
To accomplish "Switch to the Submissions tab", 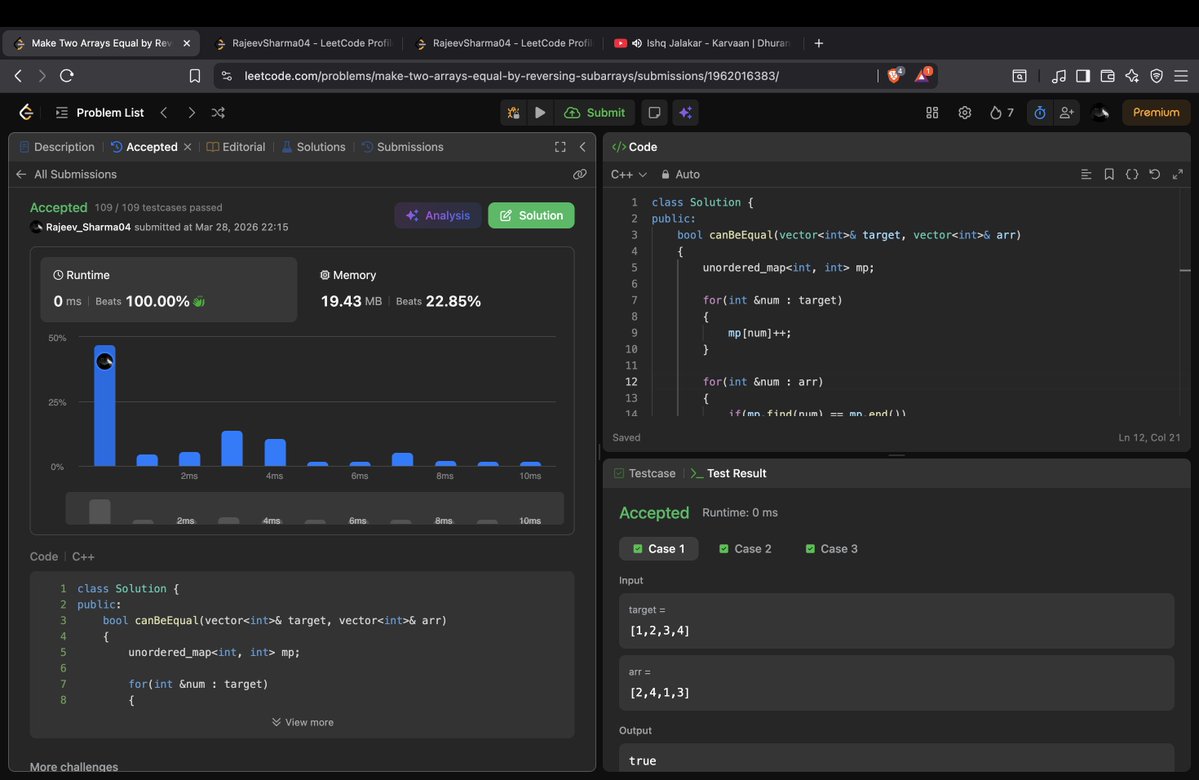I will (402, 147).
